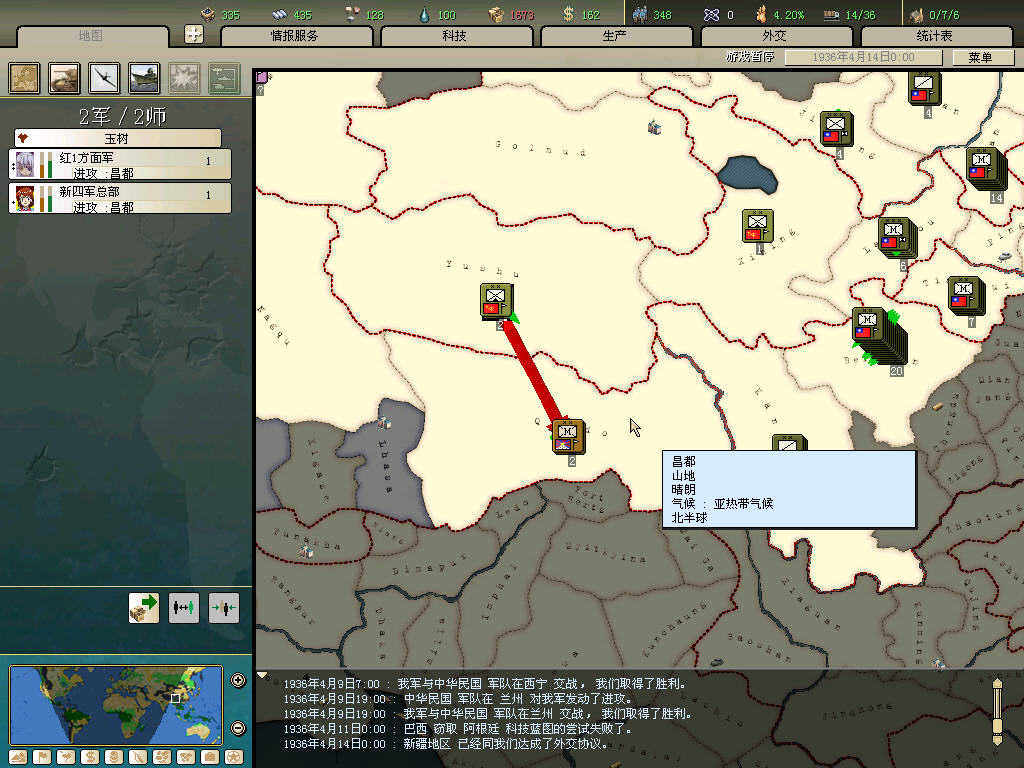Click the 玉树 province header button
1024x768 pixels.
[x=118, y=138]
